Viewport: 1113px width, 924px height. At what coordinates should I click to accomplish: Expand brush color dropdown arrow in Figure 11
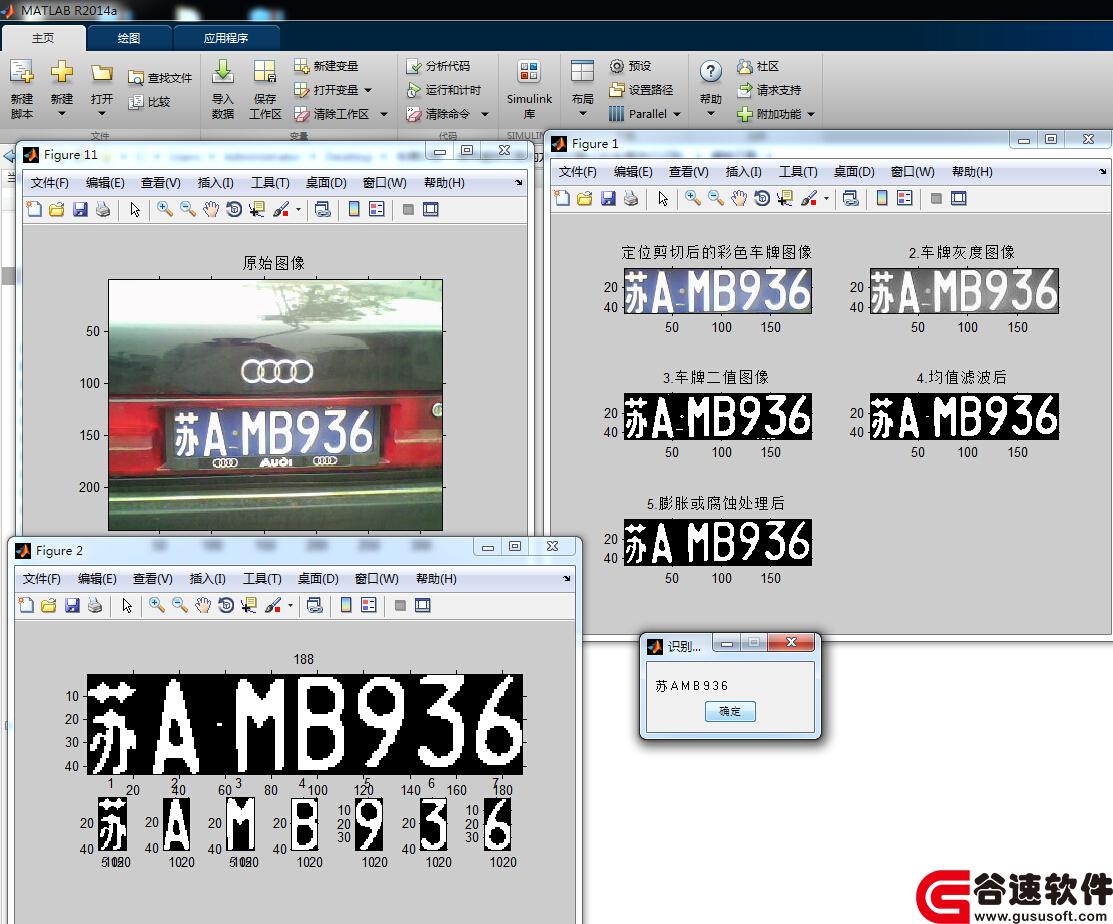[297, 209]
